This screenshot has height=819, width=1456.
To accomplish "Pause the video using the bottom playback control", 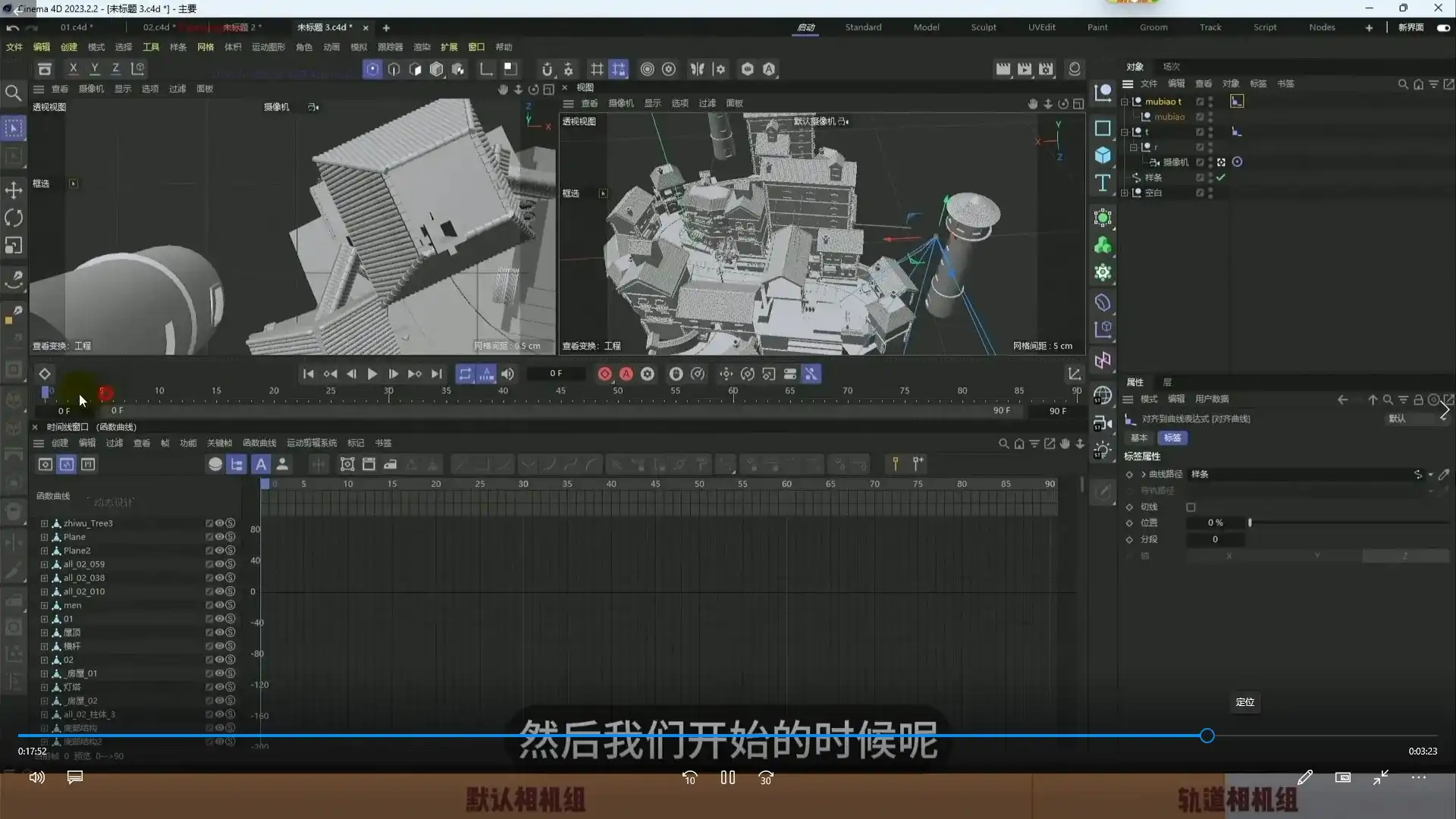I will [727, 777].
